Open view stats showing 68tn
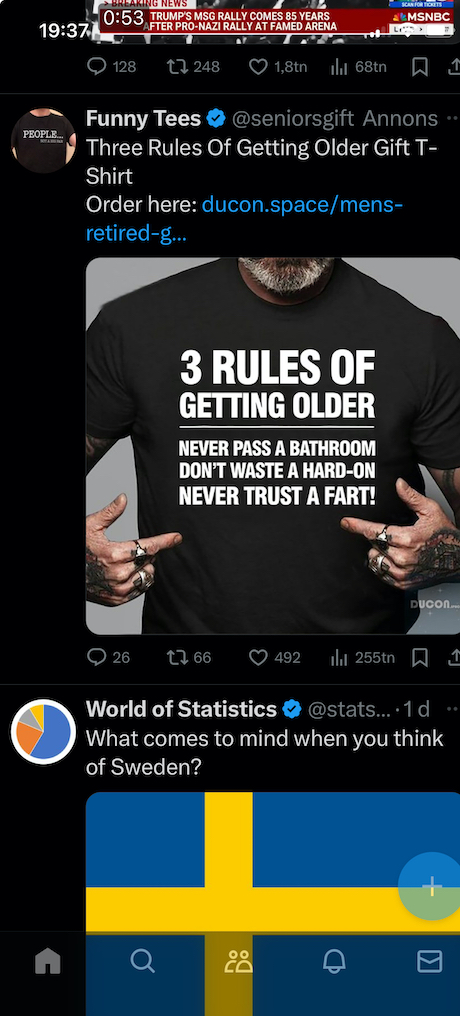Image resolution: width=460 pixels, height=1016 pixels. [358, 67]
